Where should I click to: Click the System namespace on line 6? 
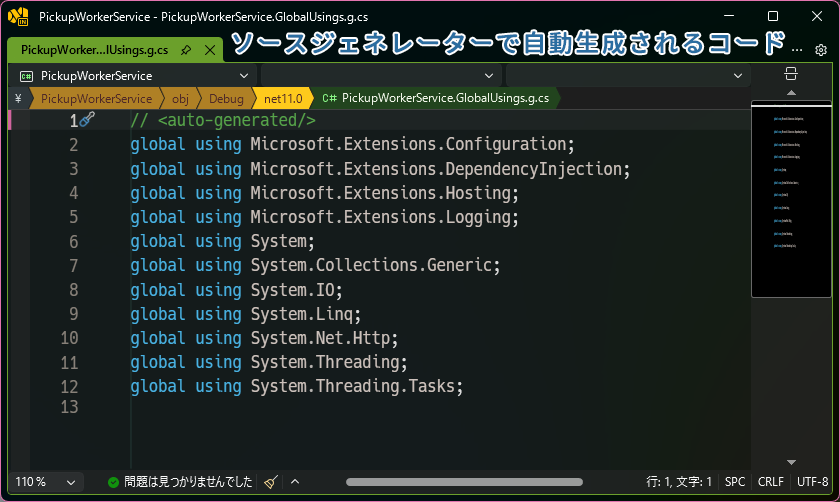279,241
